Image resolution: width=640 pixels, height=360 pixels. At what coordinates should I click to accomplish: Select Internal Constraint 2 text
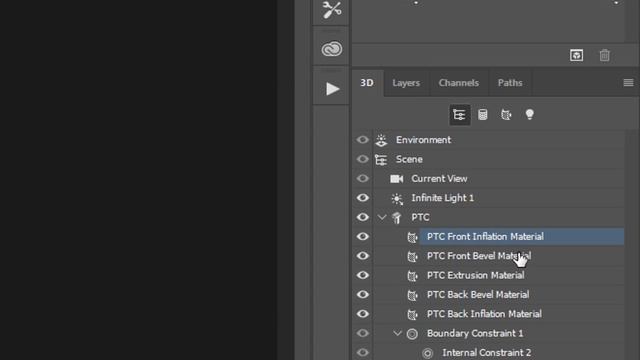coord(487,353)
